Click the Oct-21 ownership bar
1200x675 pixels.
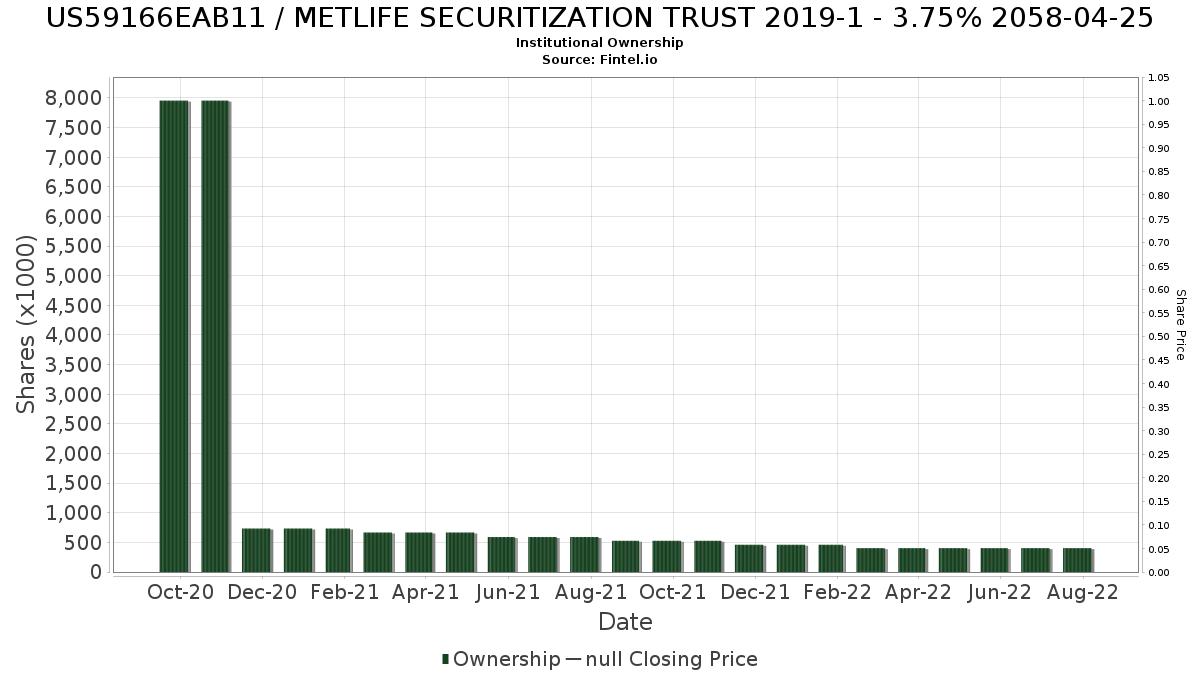tap(666, 556)
